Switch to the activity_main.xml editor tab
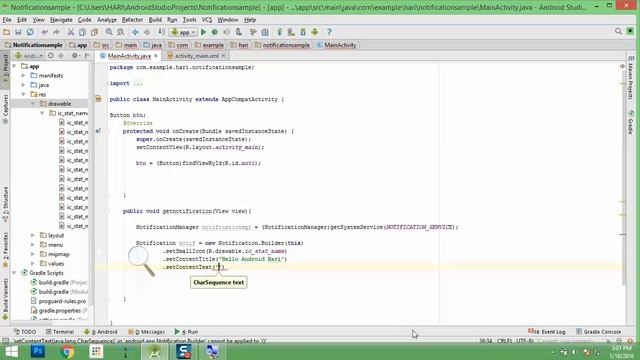Viewport: 640px width, 360px height. point(196,56)
